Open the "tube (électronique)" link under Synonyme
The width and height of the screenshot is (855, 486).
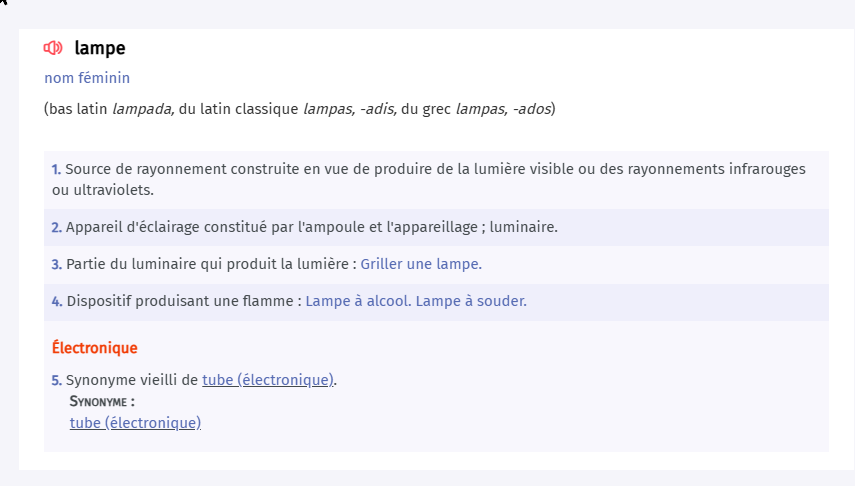pos(135,423)
